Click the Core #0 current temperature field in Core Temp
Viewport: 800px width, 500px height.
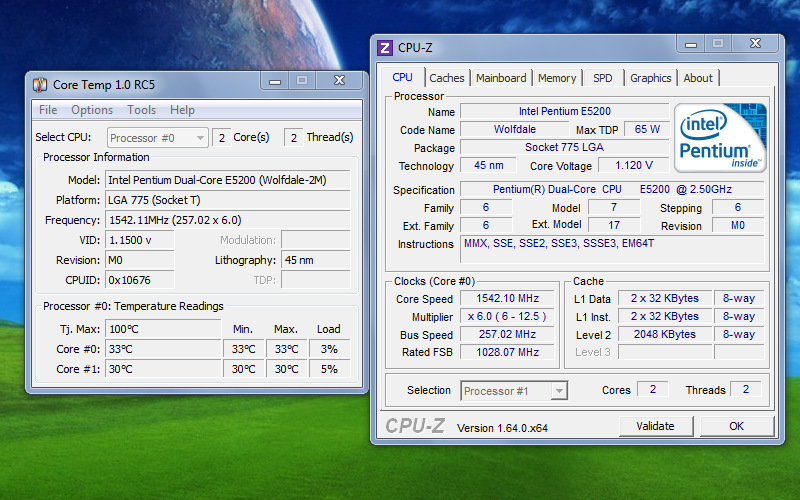[163, 349]
